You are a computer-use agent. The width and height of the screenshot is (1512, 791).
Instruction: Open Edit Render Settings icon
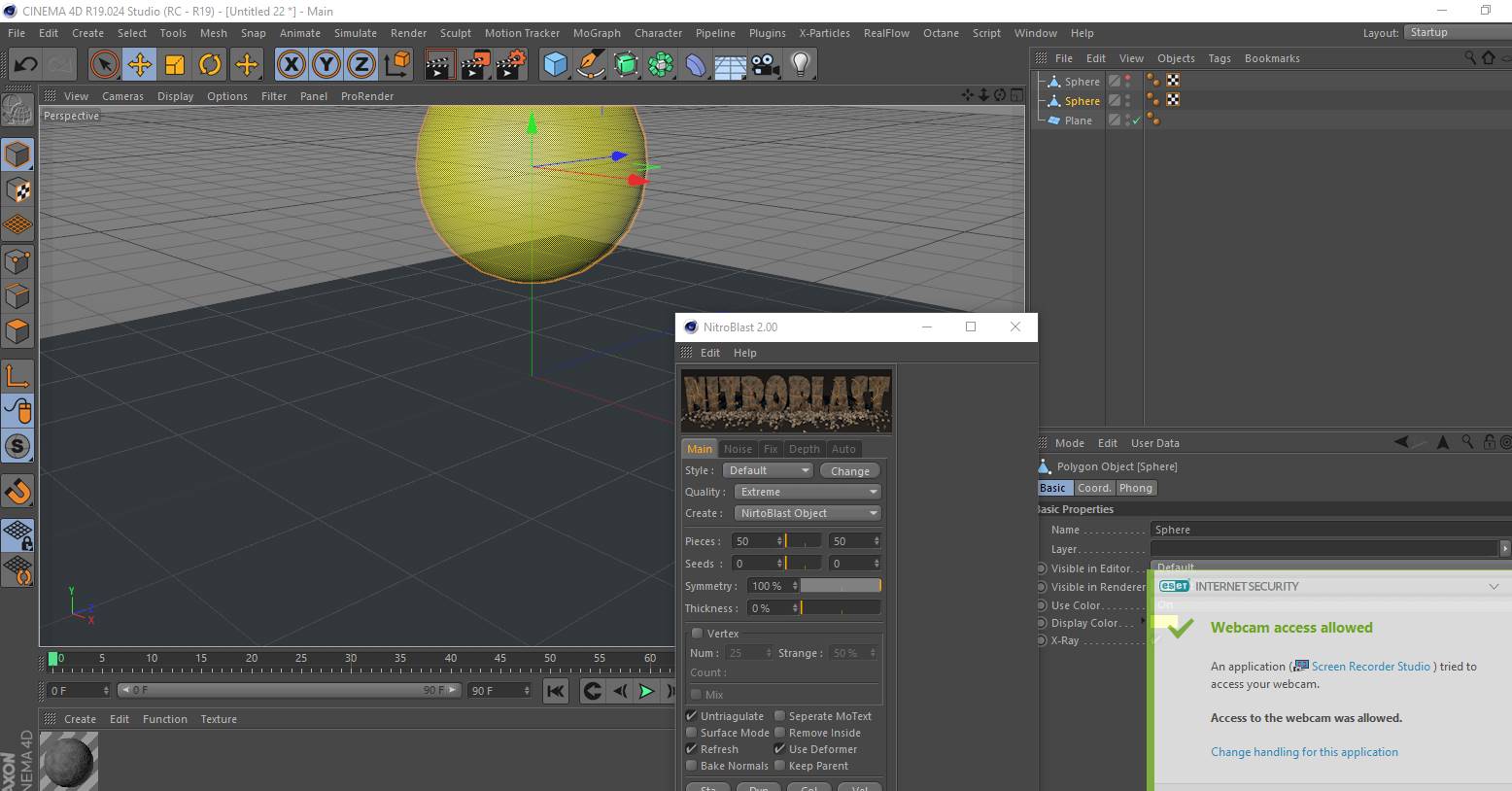click(511, 65)
